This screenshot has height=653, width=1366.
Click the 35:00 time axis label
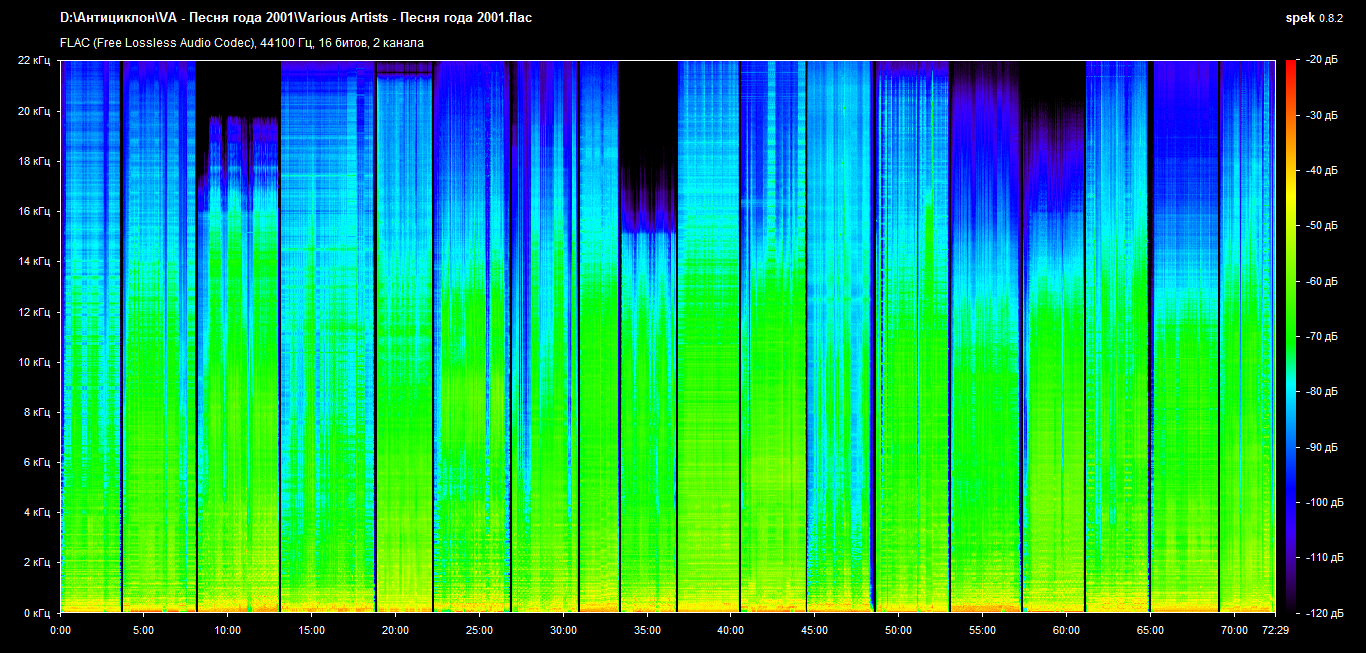647,630
